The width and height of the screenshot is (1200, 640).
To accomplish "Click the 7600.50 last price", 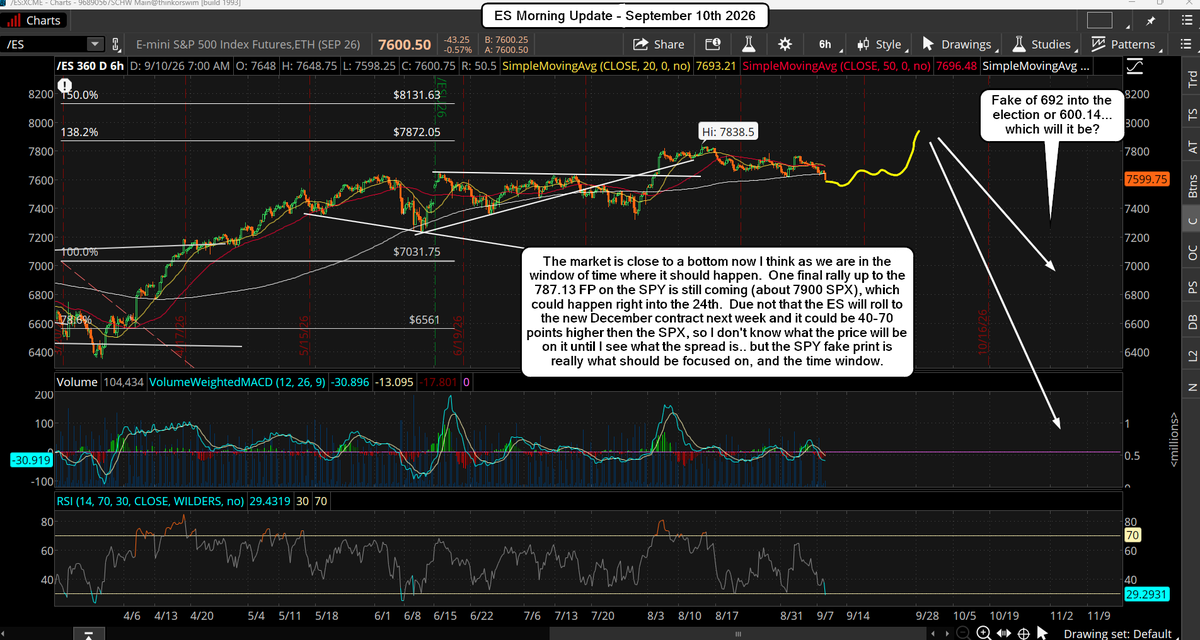I will coord(403,45).
